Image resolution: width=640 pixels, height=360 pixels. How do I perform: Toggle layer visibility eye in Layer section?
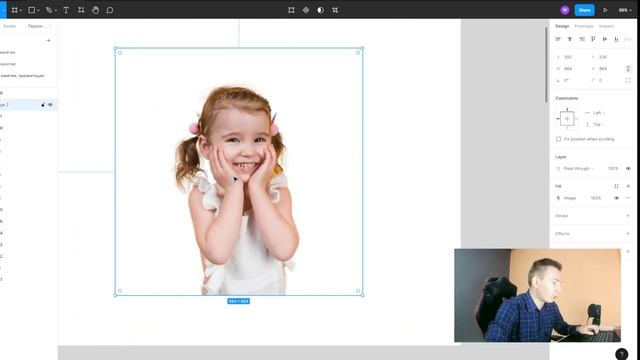628,169
